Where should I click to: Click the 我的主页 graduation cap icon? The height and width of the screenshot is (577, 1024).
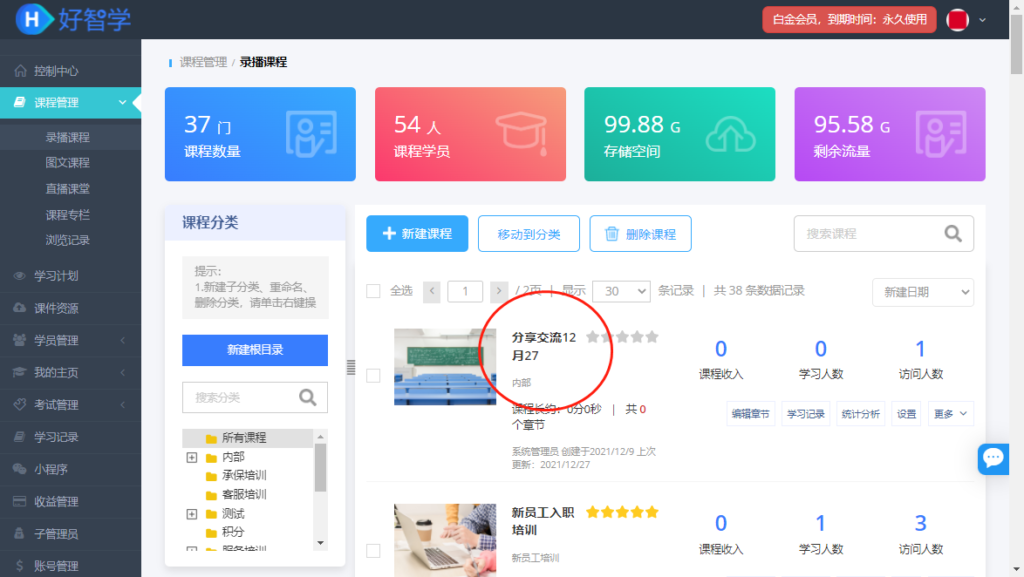[20, 372]
